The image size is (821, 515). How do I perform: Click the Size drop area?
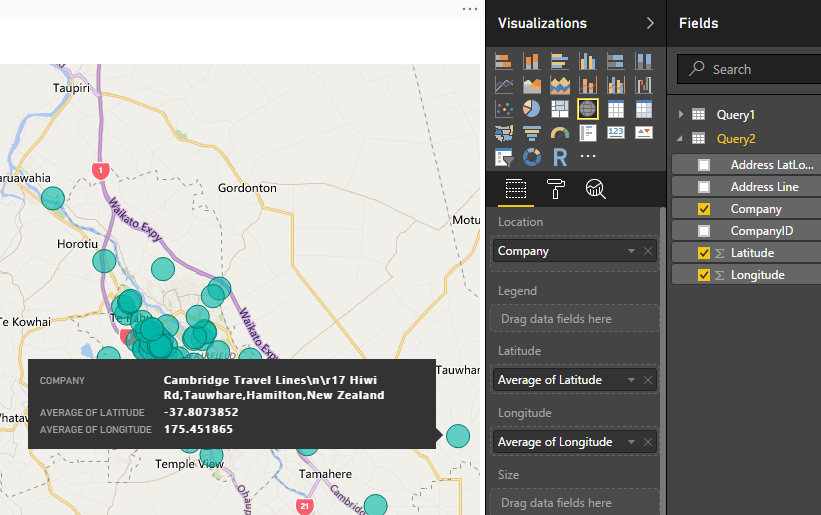[574, 502]
